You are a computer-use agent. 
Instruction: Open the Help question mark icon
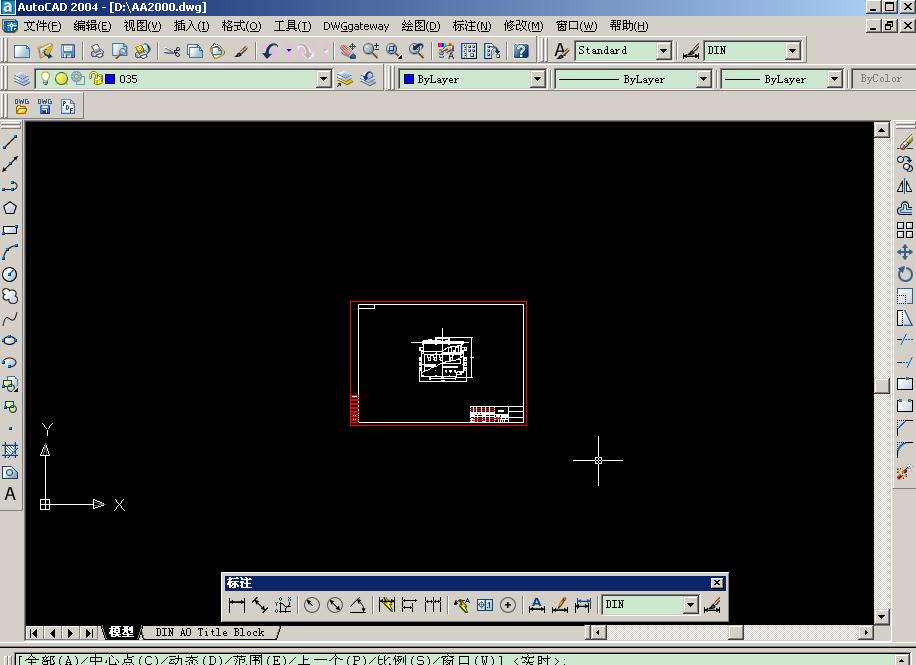coord(521,51)
